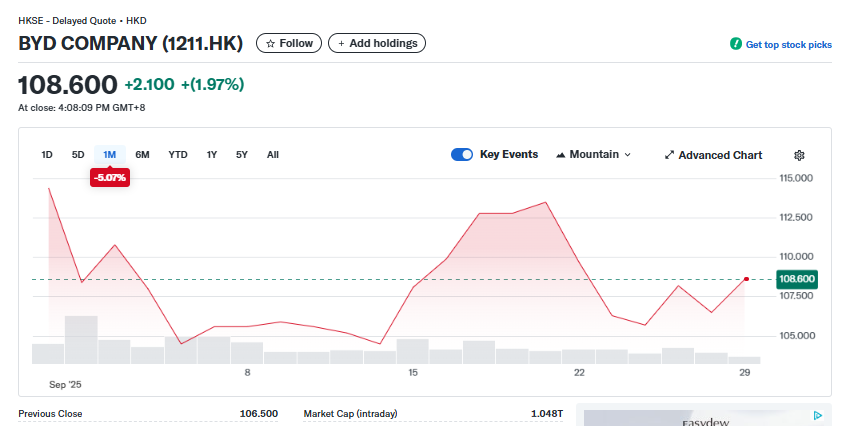The width and height of the screenshot is (841, 426).
Task: Select the 5Y time range
Action: coord(242,155)
